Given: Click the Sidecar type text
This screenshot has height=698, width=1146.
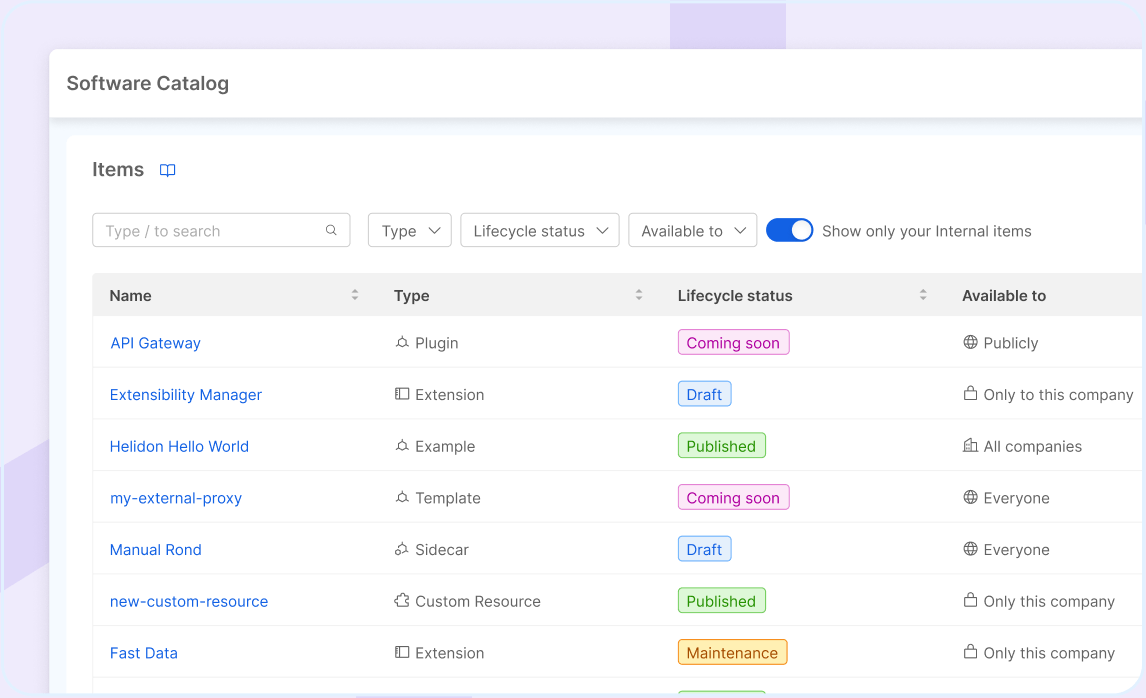Looking at the screenshot, I should tap(441, 550).
